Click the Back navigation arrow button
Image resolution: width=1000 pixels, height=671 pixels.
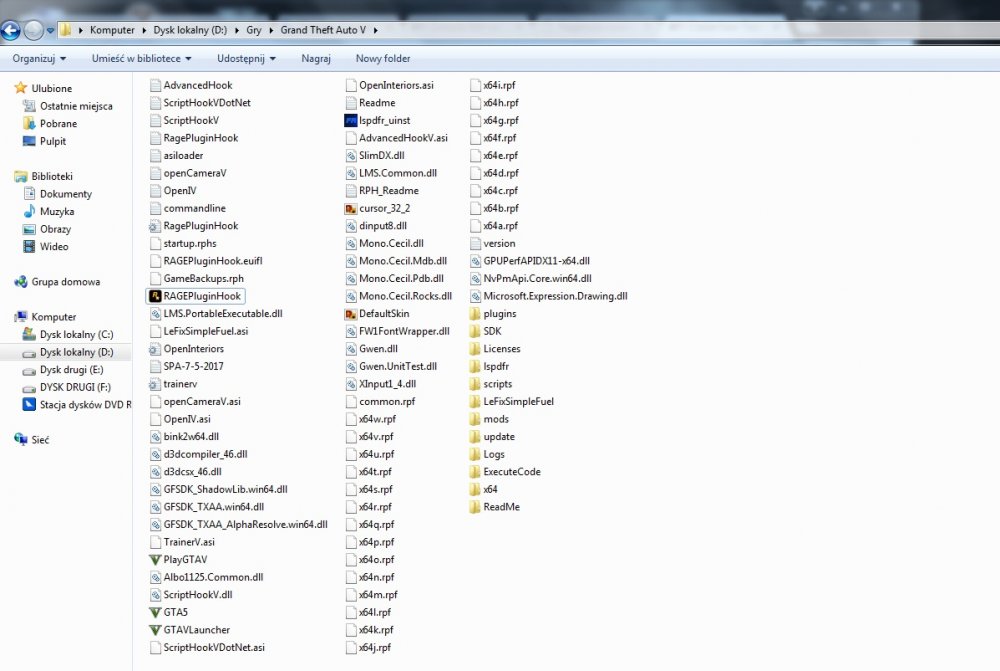(11, 30)
